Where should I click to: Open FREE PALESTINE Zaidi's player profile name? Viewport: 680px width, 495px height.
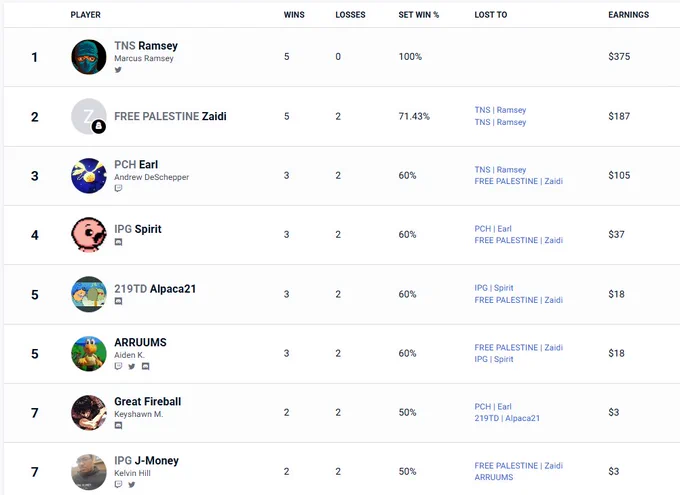coord(170,116)
